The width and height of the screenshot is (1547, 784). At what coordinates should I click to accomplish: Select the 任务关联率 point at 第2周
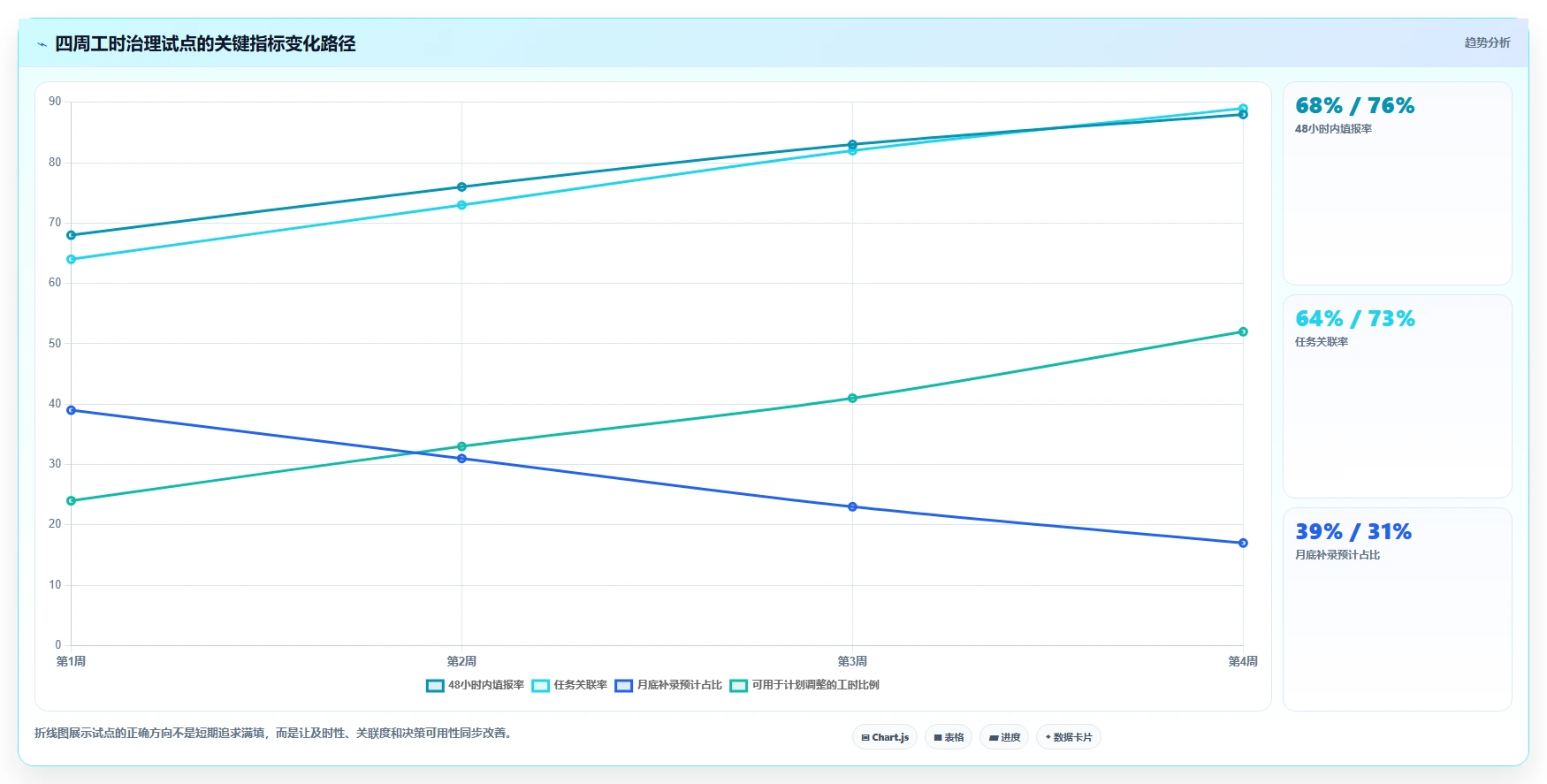tap(461, 205)
